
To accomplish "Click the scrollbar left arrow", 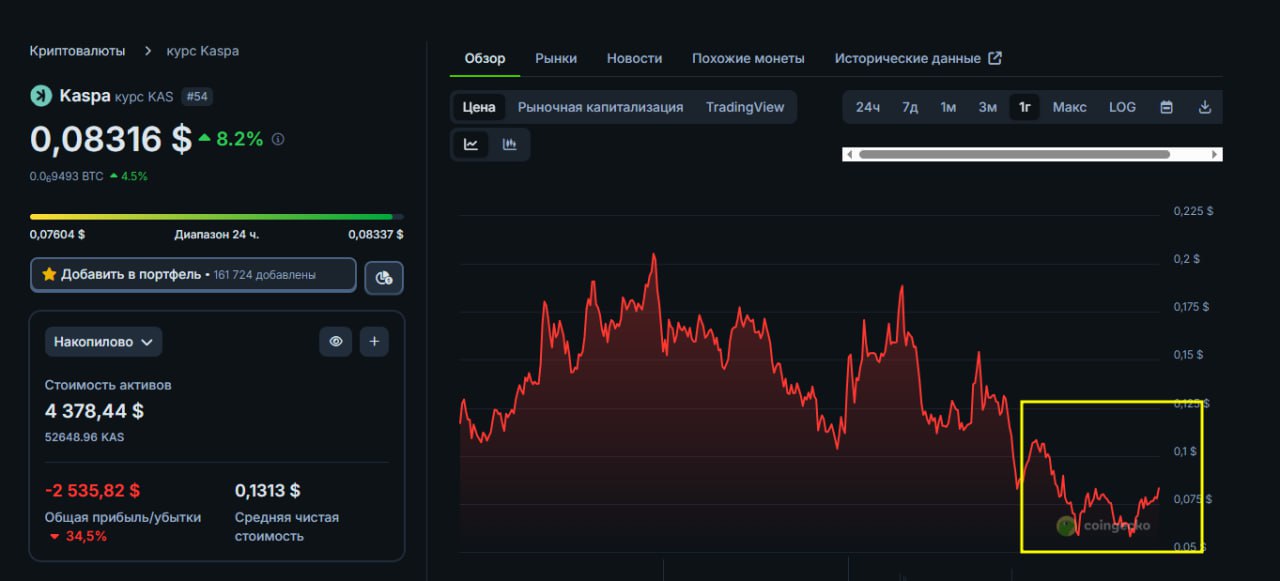I will 849,154.
